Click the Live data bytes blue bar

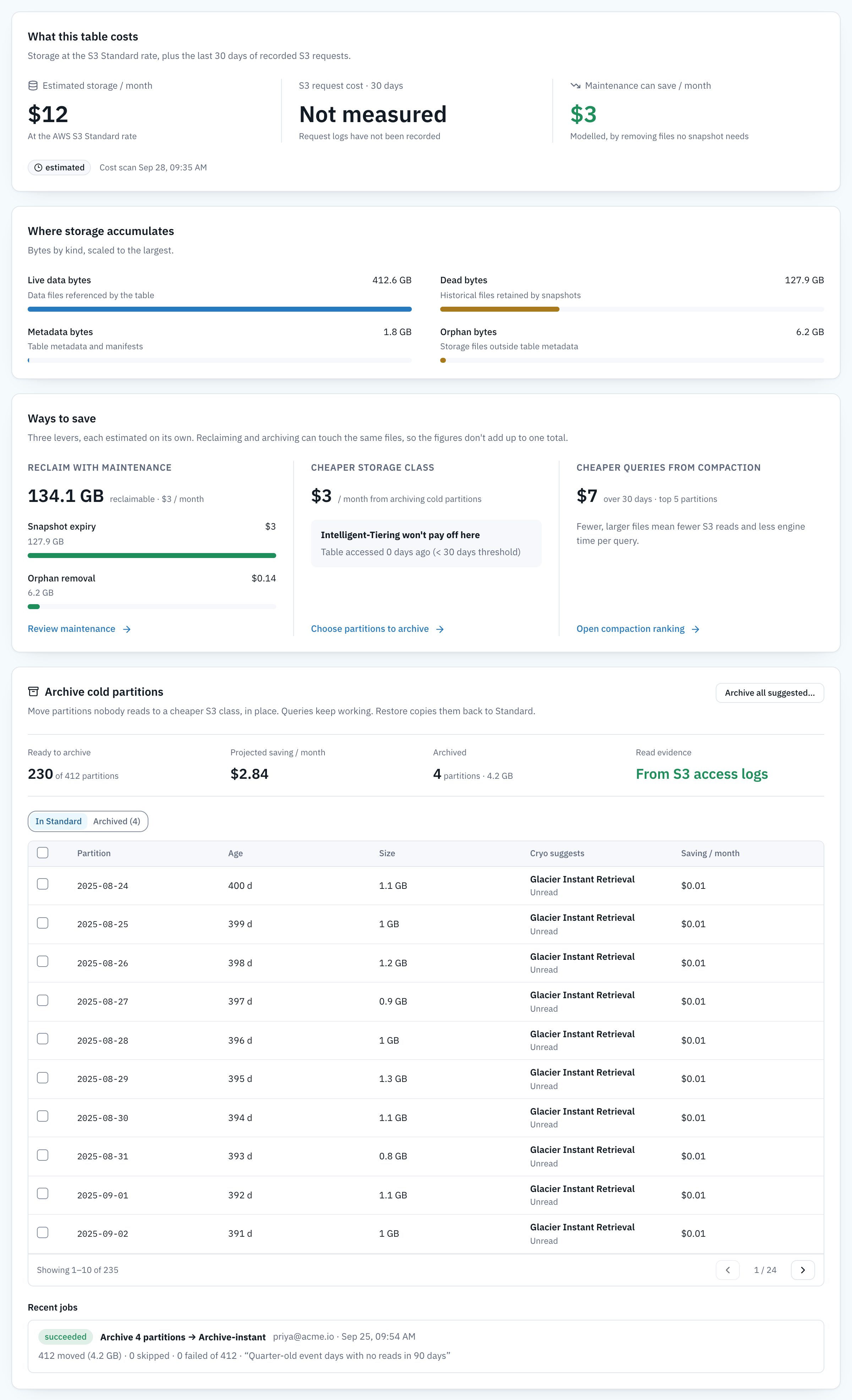[219, 309]
